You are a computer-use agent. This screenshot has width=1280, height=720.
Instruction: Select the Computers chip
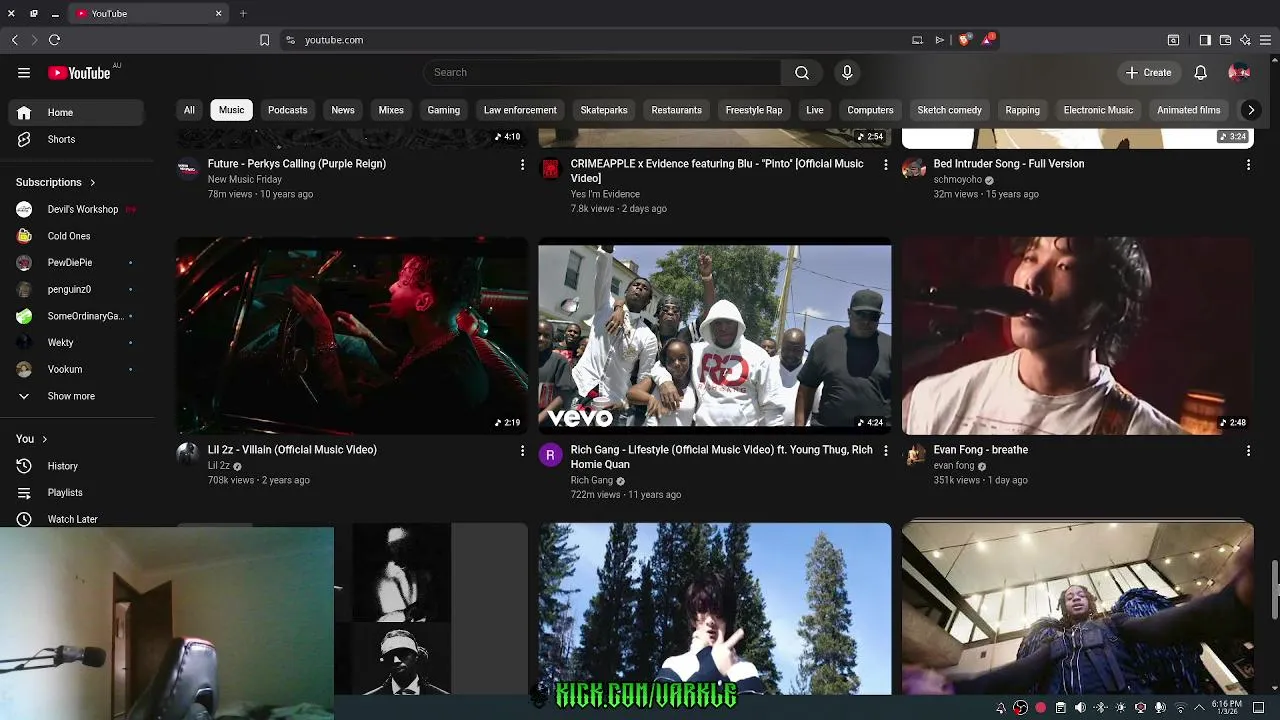(870, 110)
